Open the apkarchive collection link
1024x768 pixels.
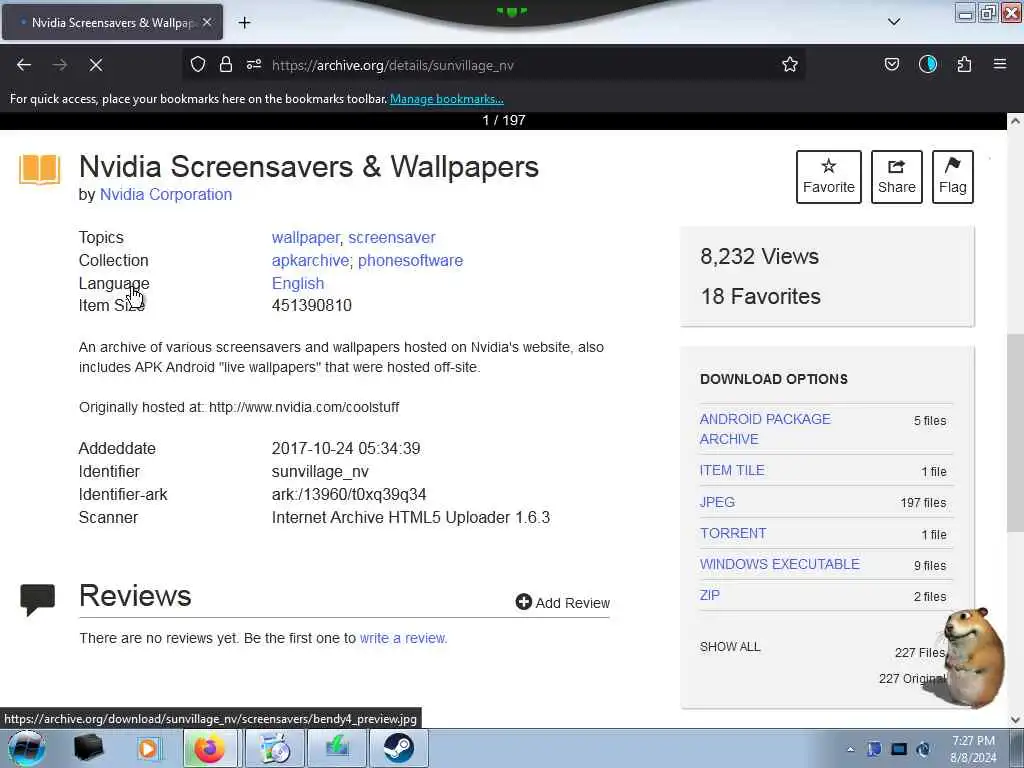tap(310, 261)
